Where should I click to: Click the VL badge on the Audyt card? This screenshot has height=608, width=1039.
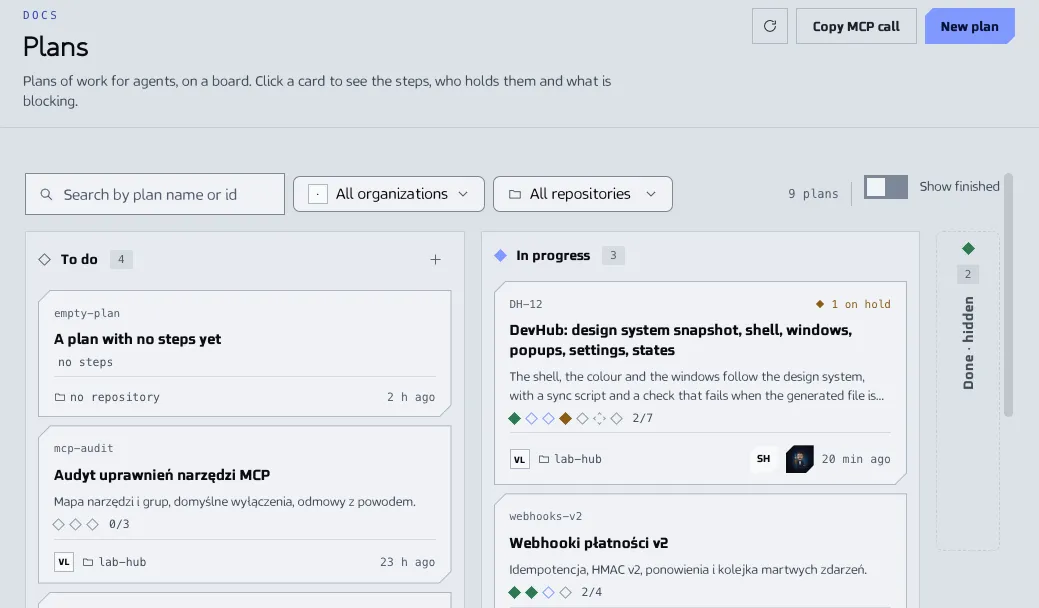[64, 562]
